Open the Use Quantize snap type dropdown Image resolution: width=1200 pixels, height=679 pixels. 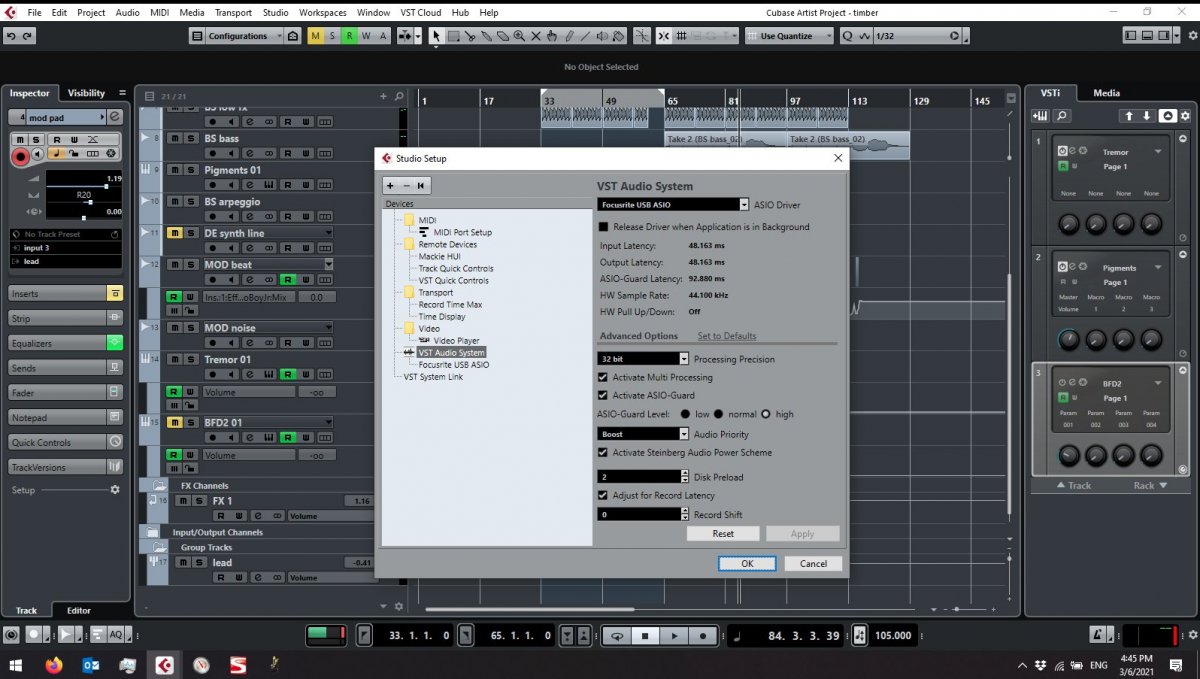pyautogui.click(x=789, y=36)
